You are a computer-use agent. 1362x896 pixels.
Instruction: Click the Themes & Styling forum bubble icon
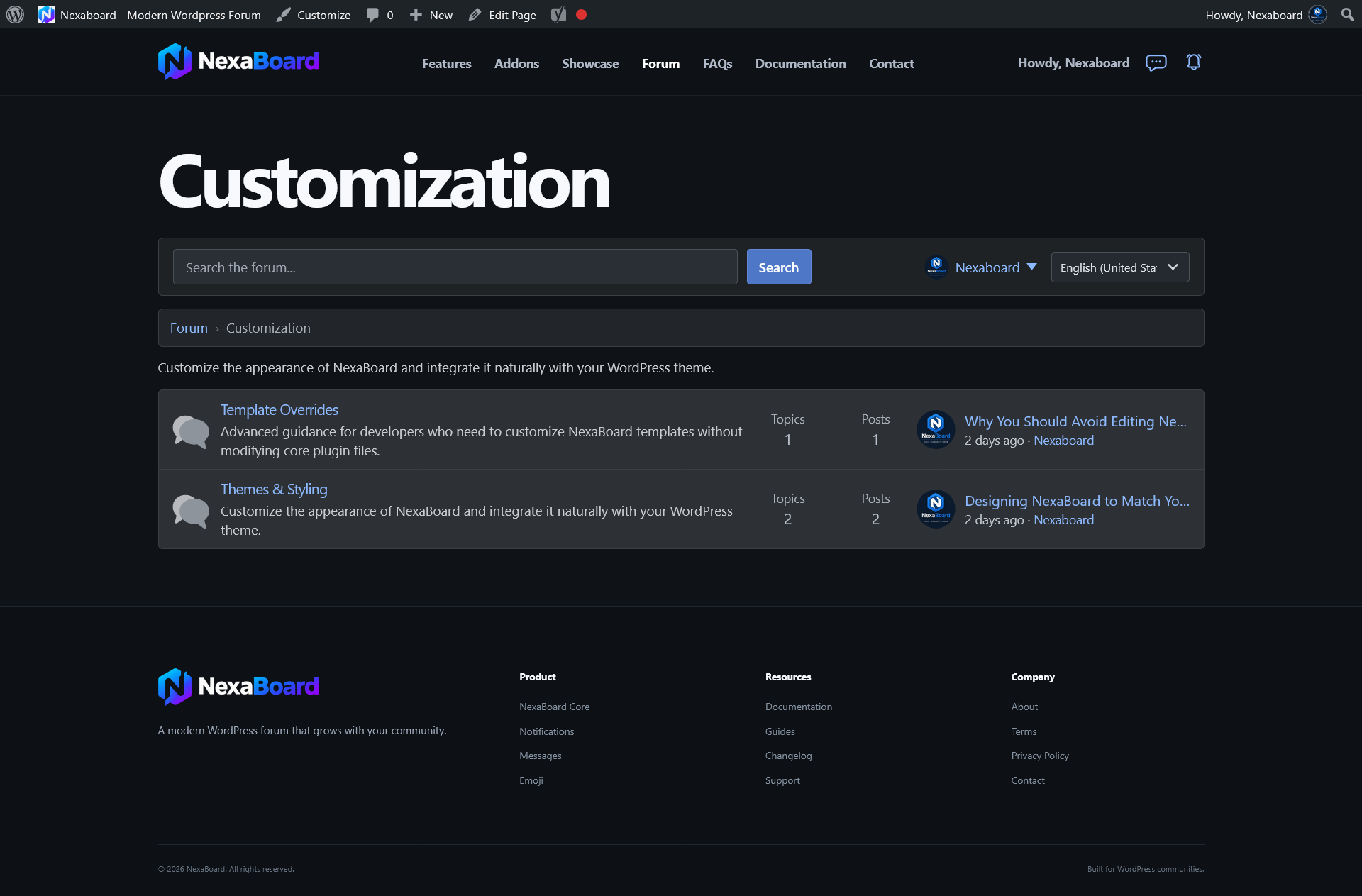pos(191,510)
